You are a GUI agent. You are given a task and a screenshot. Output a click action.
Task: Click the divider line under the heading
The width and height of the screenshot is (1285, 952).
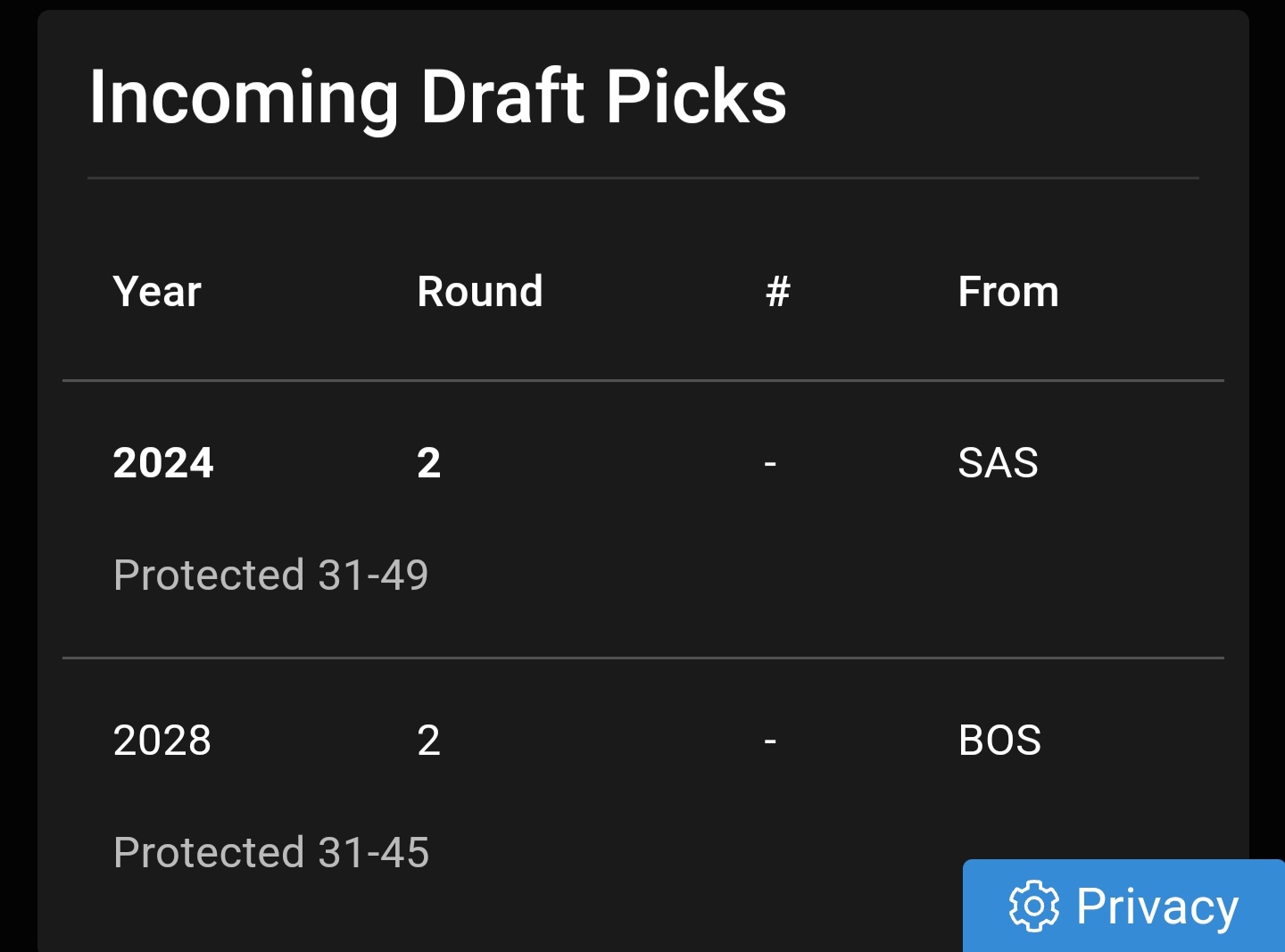tap(642, 178)
